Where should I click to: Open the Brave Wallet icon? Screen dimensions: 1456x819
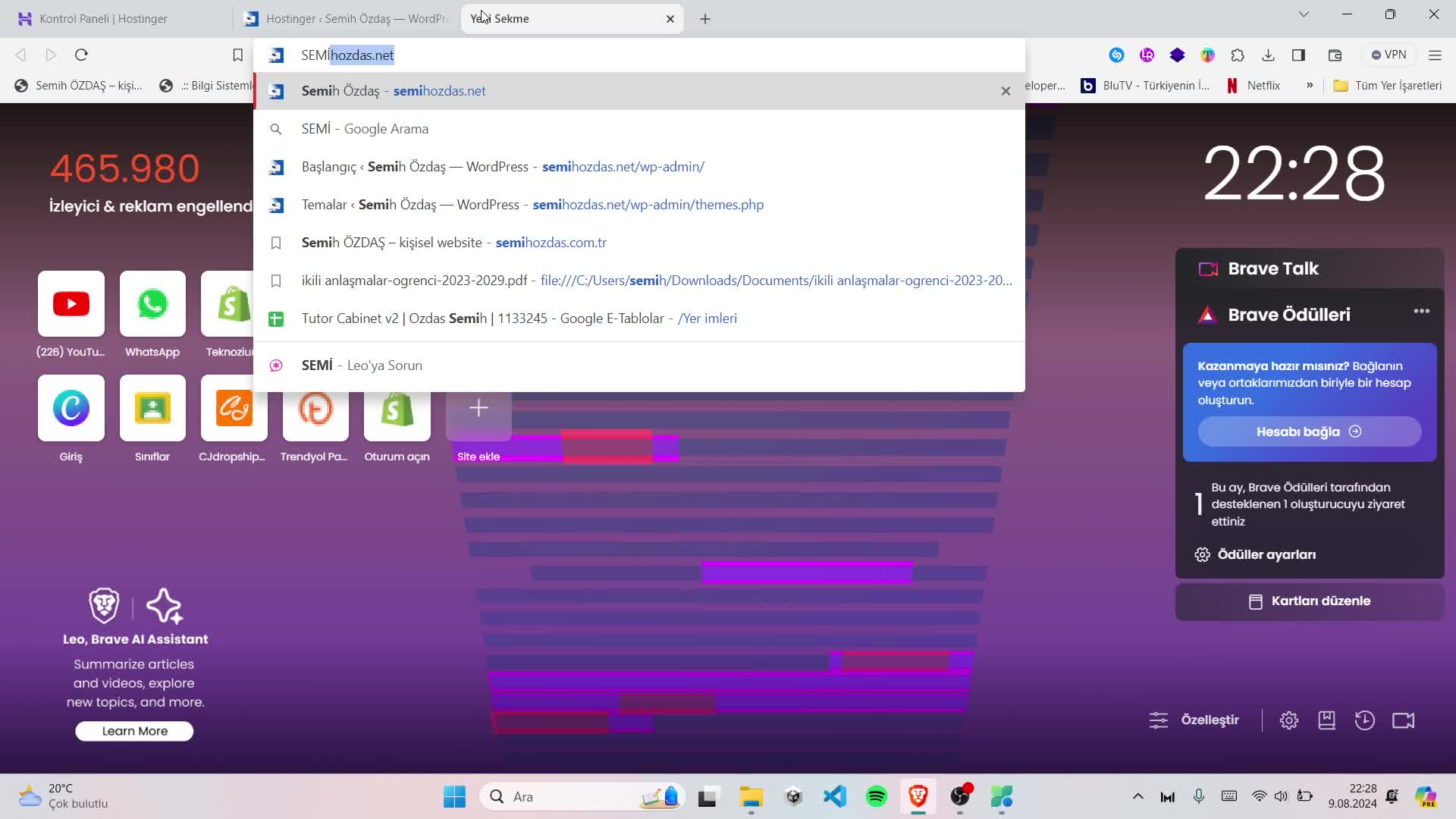point(1335,55)
